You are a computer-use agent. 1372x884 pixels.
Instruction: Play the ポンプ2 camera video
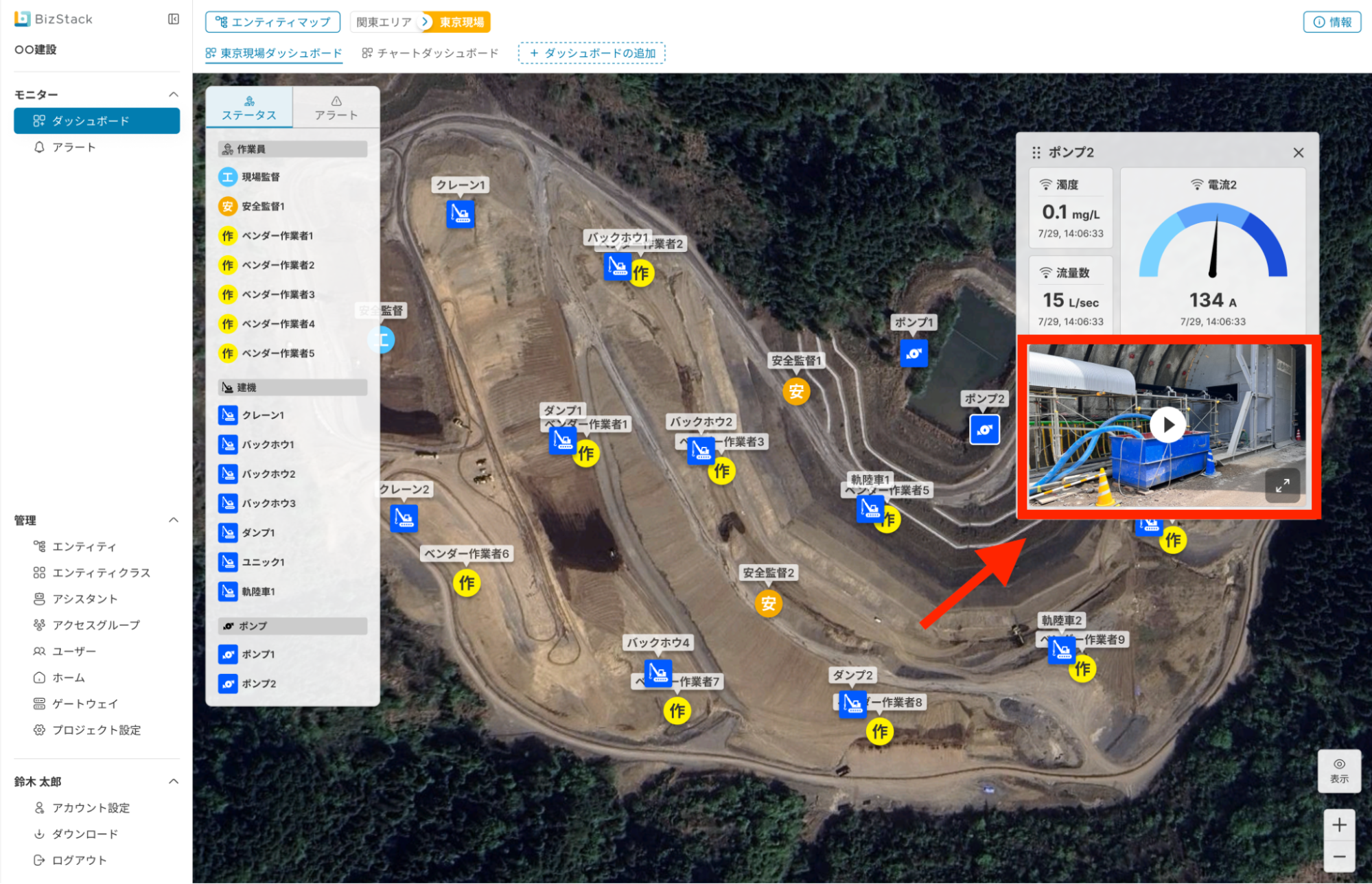pyautogui.click(x=1167, y=425)
